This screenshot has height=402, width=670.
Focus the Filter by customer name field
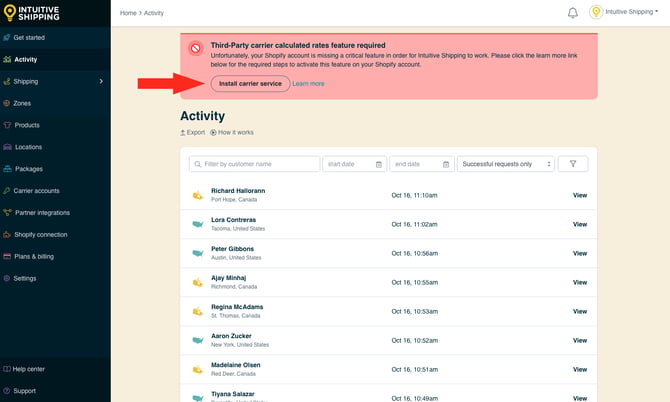pos(254,164)
